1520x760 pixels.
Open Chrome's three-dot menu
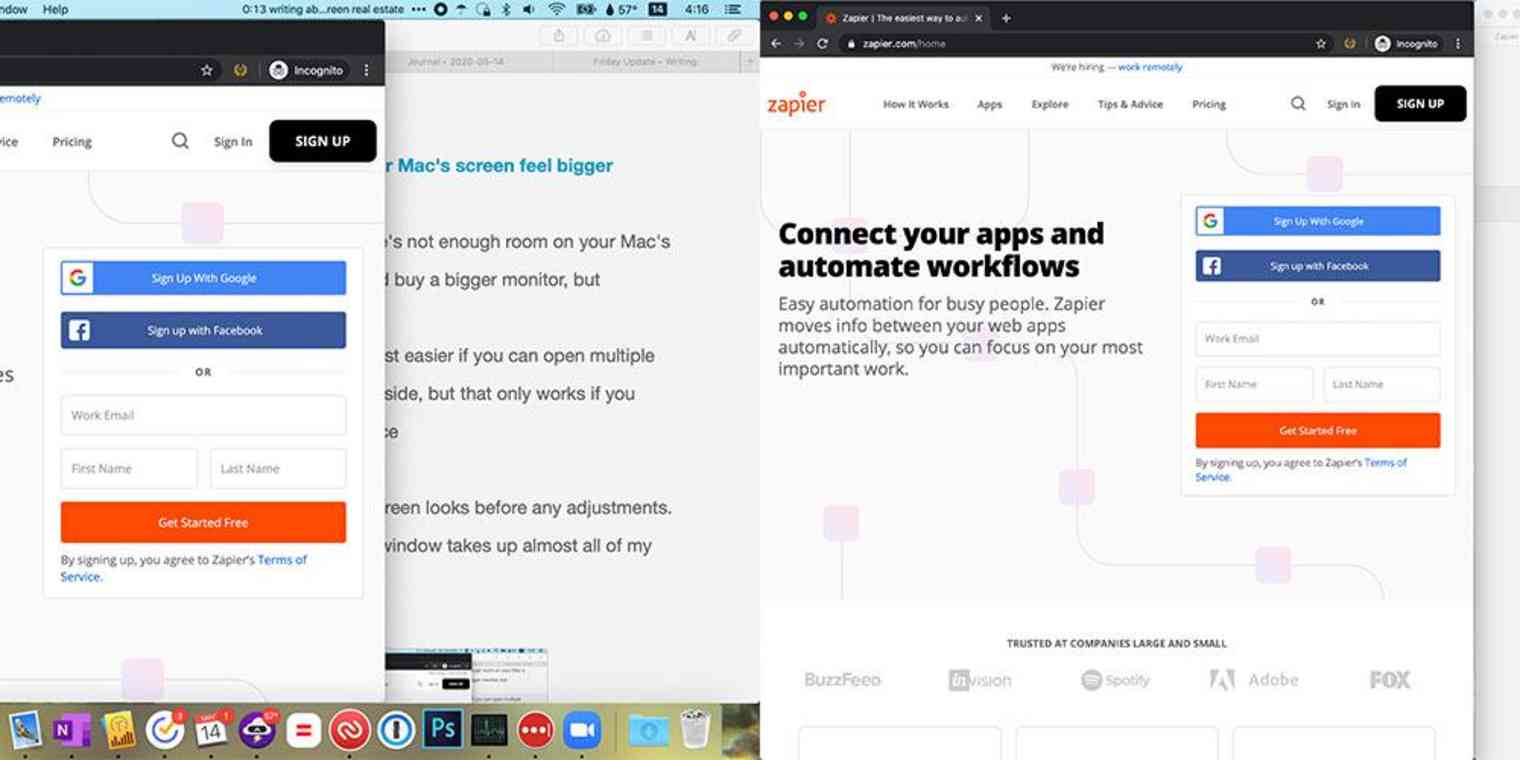[1458, 43]
